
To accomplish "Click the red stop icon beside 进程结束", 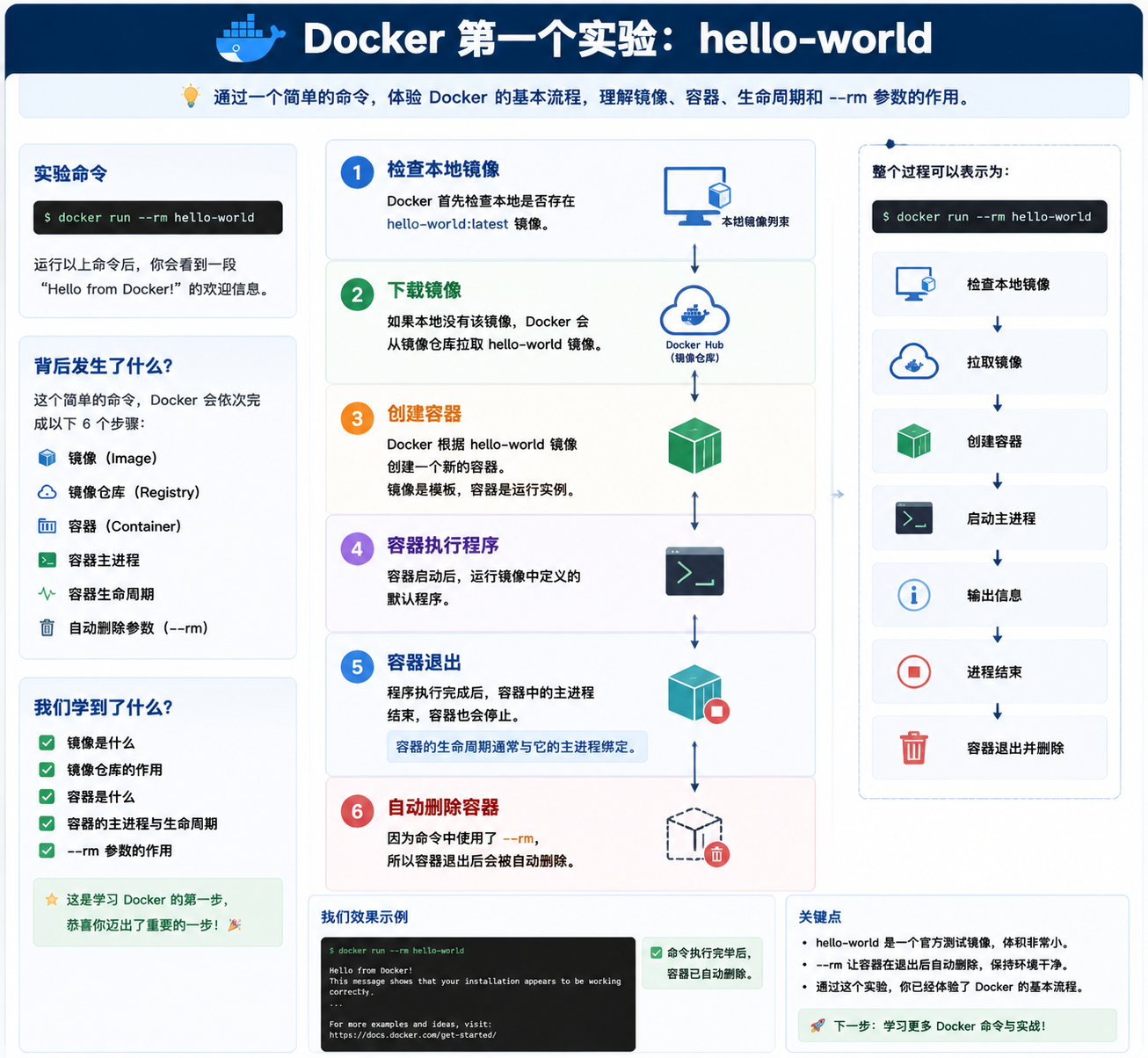I will coord(914,672).
